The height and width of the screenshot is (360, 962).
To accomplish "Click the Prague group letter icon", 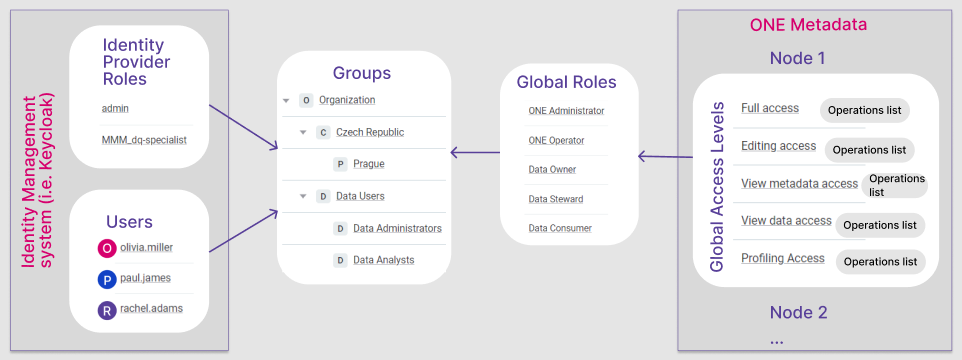I will pos(341,164).
